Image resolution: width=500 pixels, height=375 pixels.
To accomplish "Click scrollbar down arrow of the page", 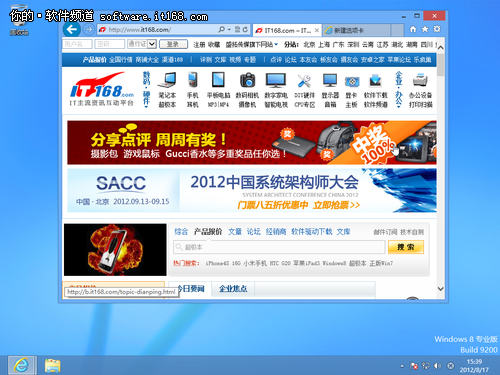I will point(441,289).
